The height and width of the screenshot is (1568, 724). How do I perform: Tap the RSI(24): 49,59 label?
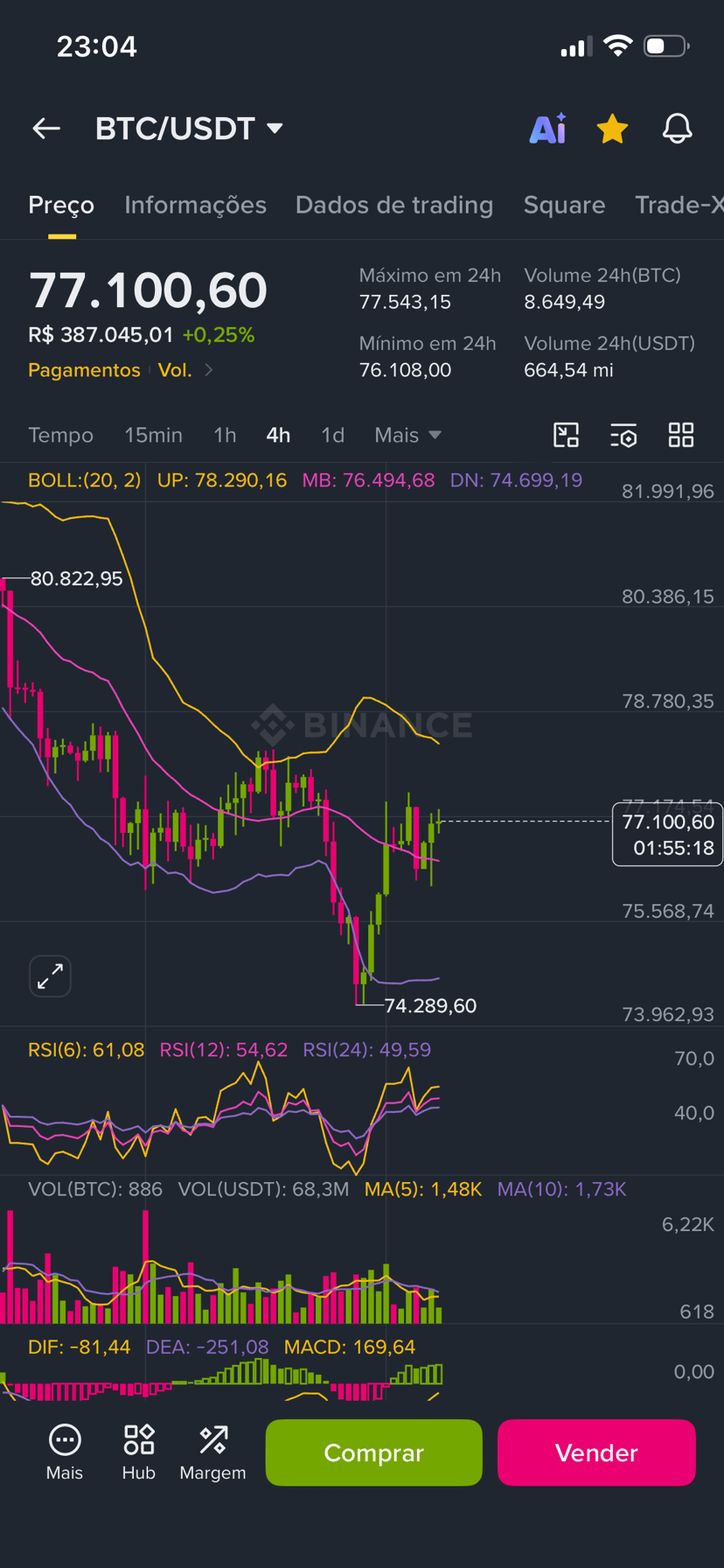coord(366,1049)
